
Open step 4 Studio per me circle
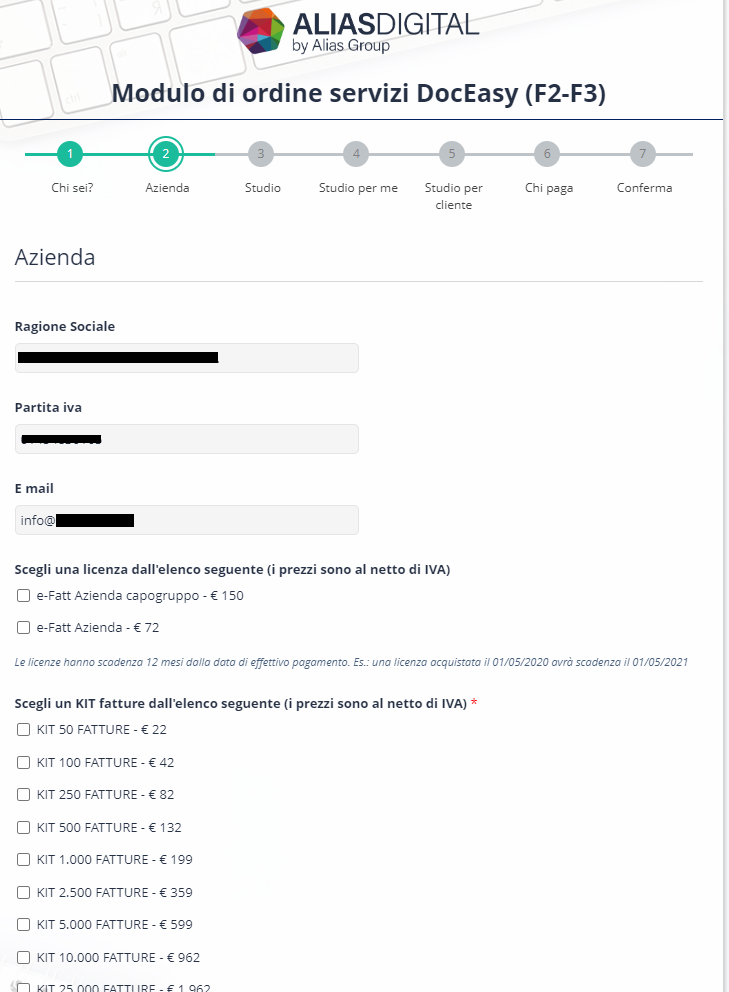point(356,154)
